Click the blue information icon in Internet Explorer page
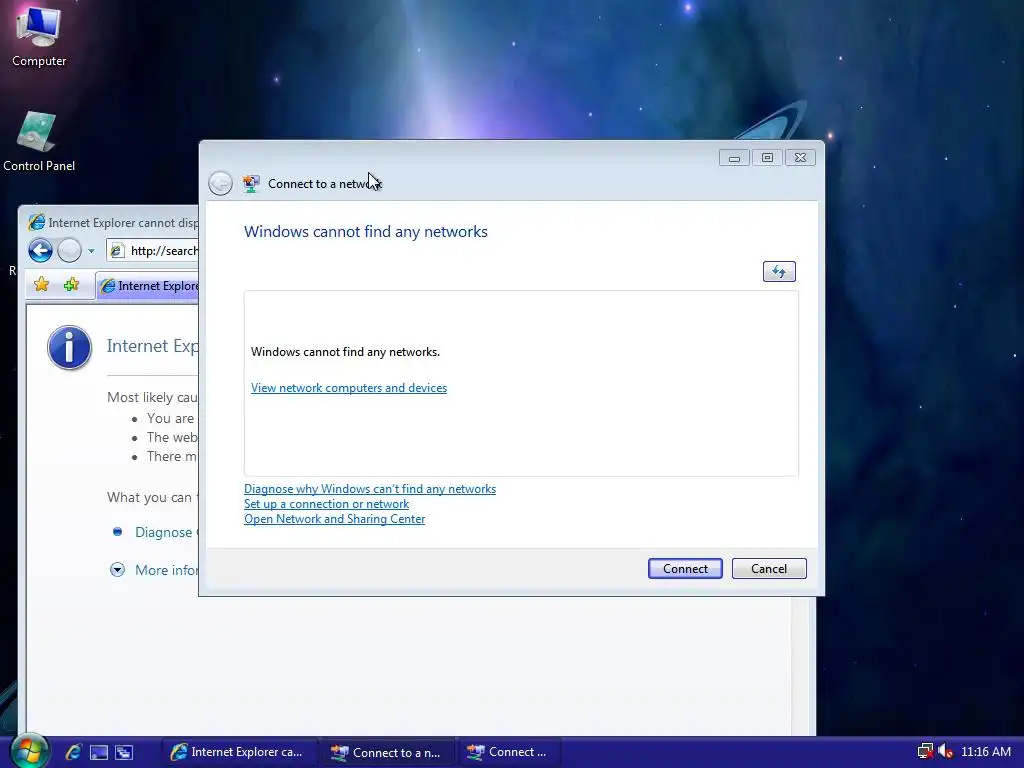This screenshot has height=768, width=1024. (69, 347)
